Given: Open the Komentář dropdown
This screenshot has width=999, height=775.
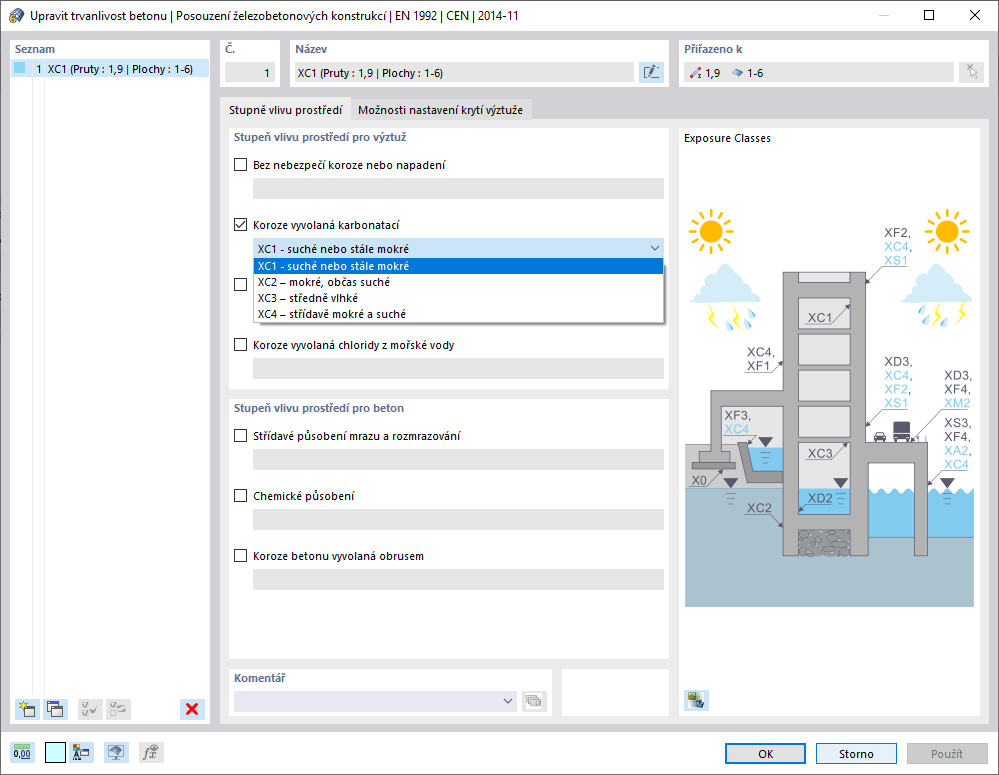Looking at the screenshot, I should tap(507, 701).
